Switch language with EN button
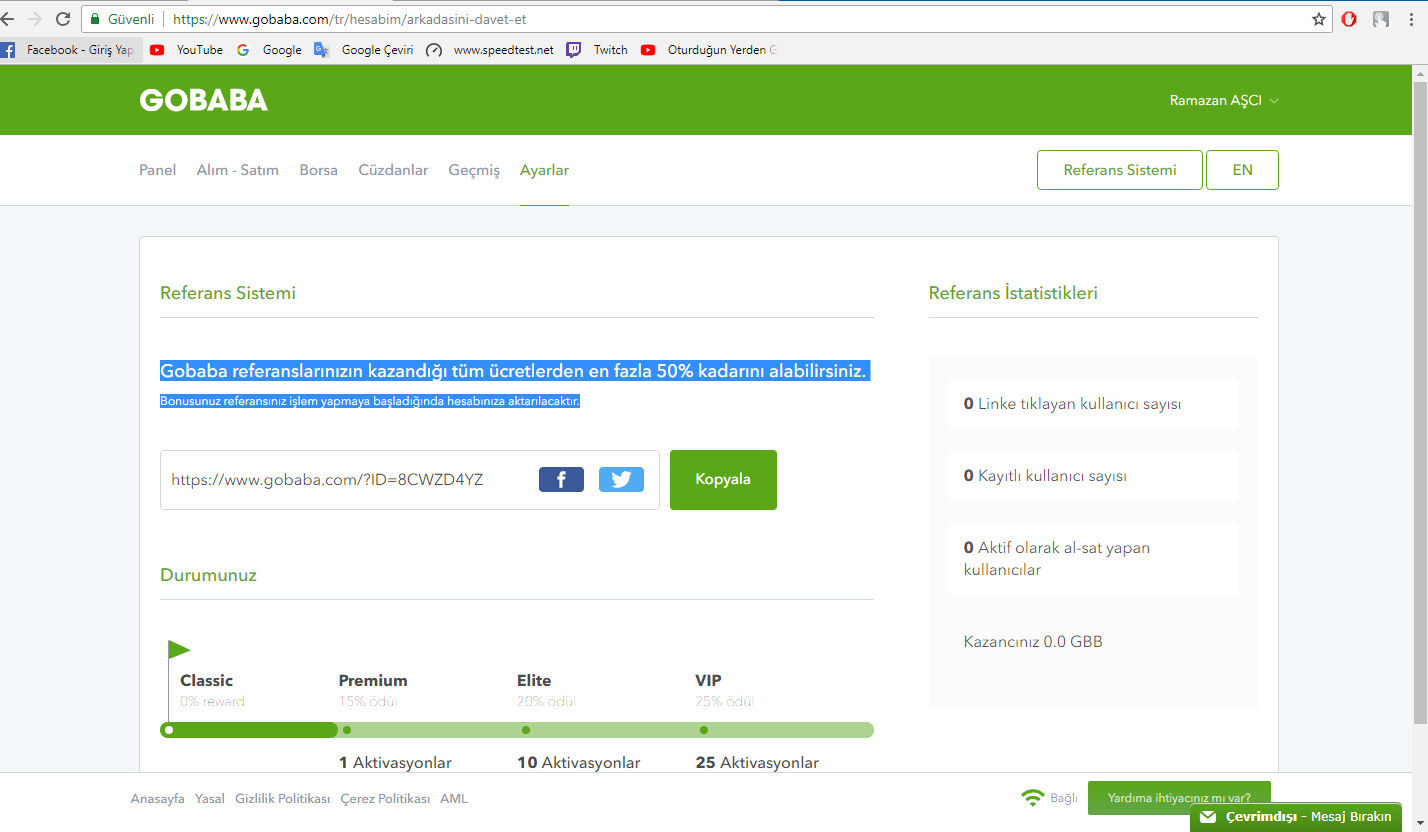1428x832 pixels. pos(1242,170)
